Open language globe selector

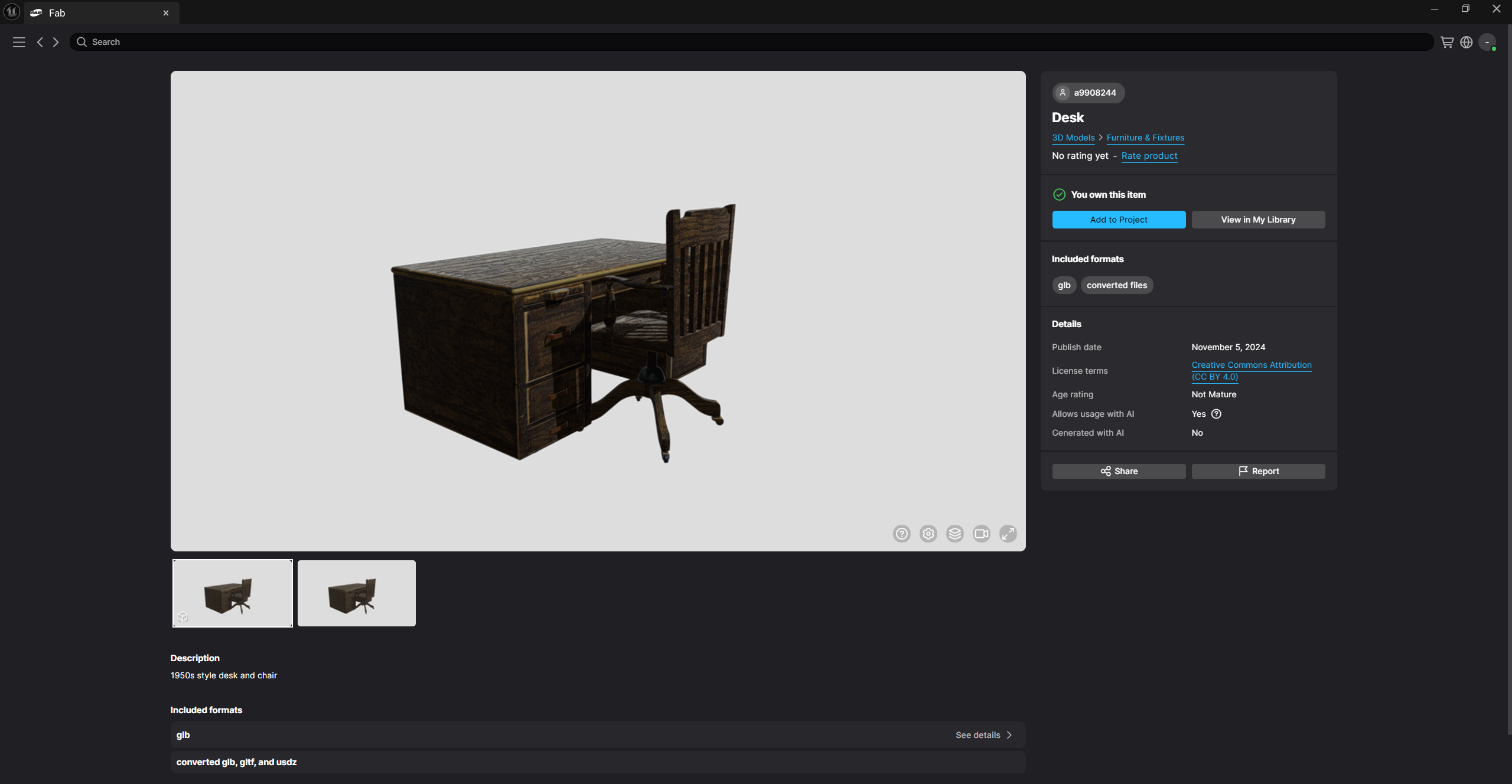(x=1466, y=42)
